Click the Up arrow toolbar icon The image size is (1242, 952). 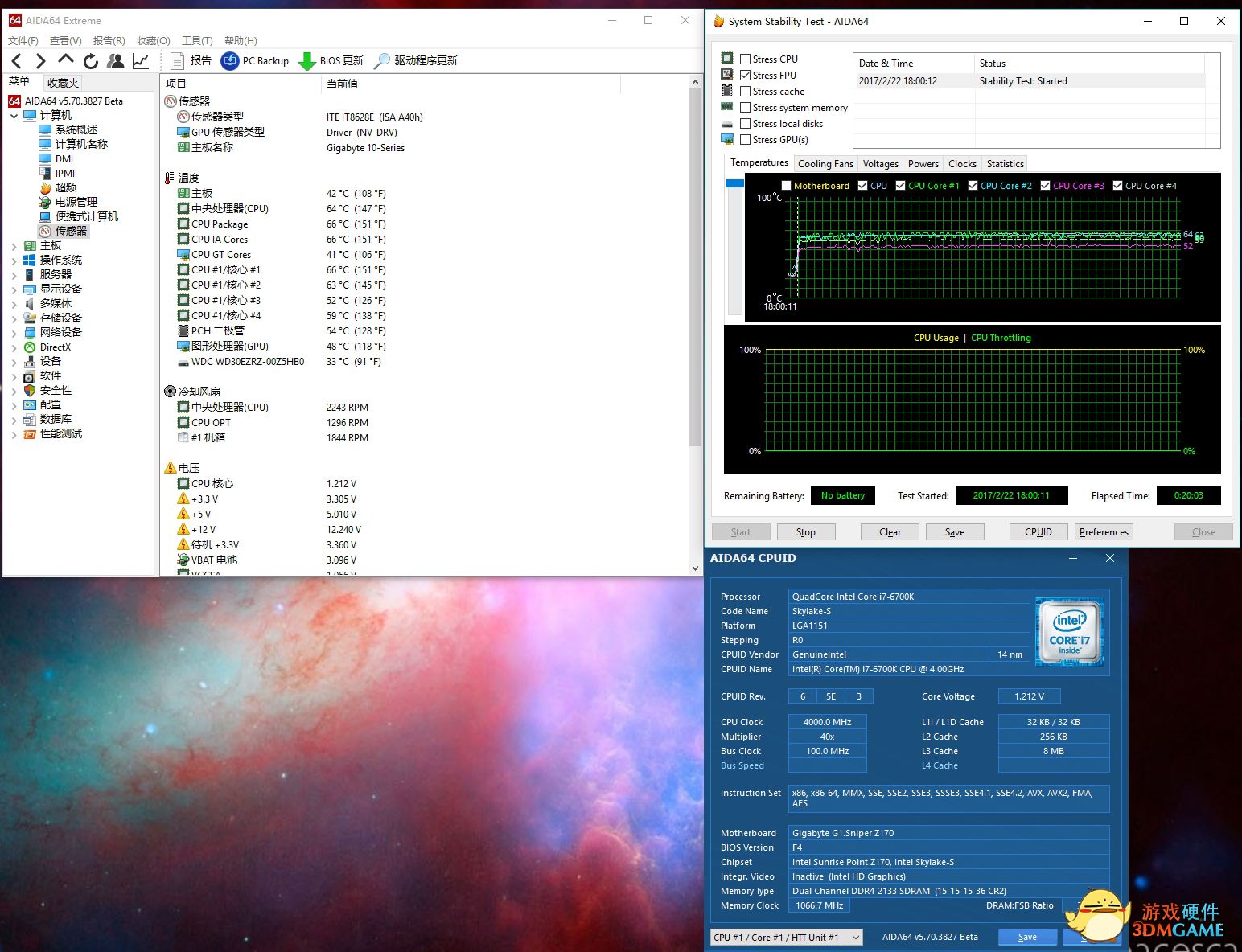66,60
